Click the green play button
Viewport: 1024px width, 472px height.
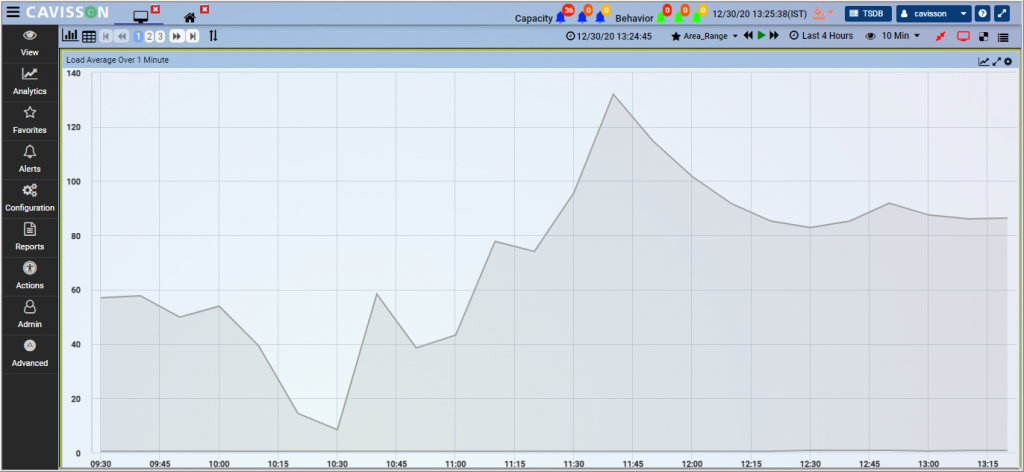[x=761, y=36]
